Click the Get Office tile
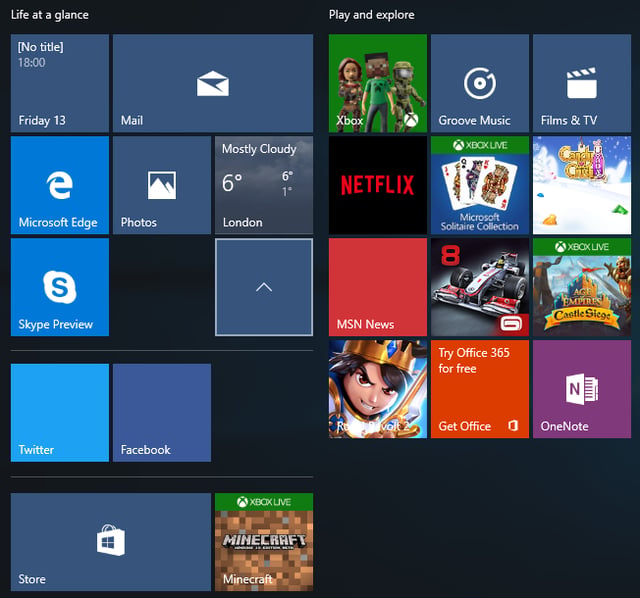 click(480, 389)
